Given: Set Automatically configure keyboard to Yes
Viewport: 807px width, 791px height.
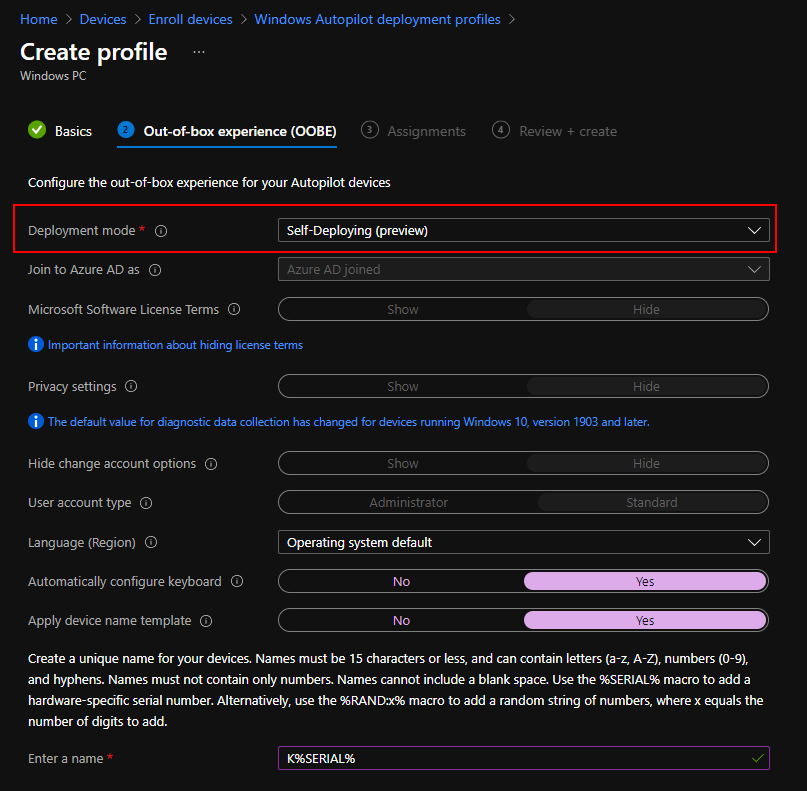Looking at the screenshot, I should [645, 582].
